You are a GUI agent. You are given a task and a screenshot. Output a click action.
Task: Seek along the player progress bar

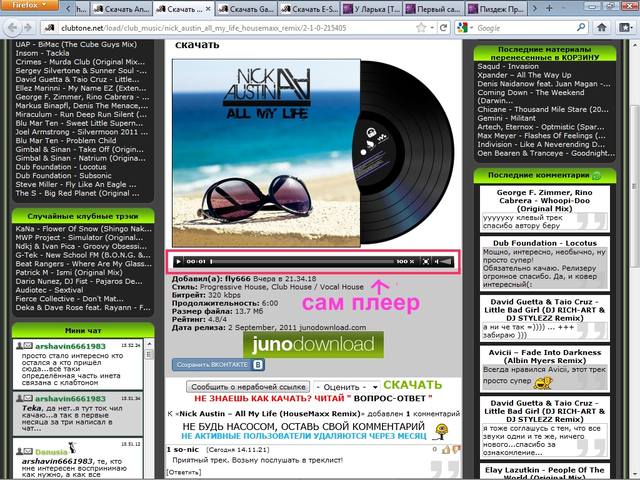tap(302, 261)
